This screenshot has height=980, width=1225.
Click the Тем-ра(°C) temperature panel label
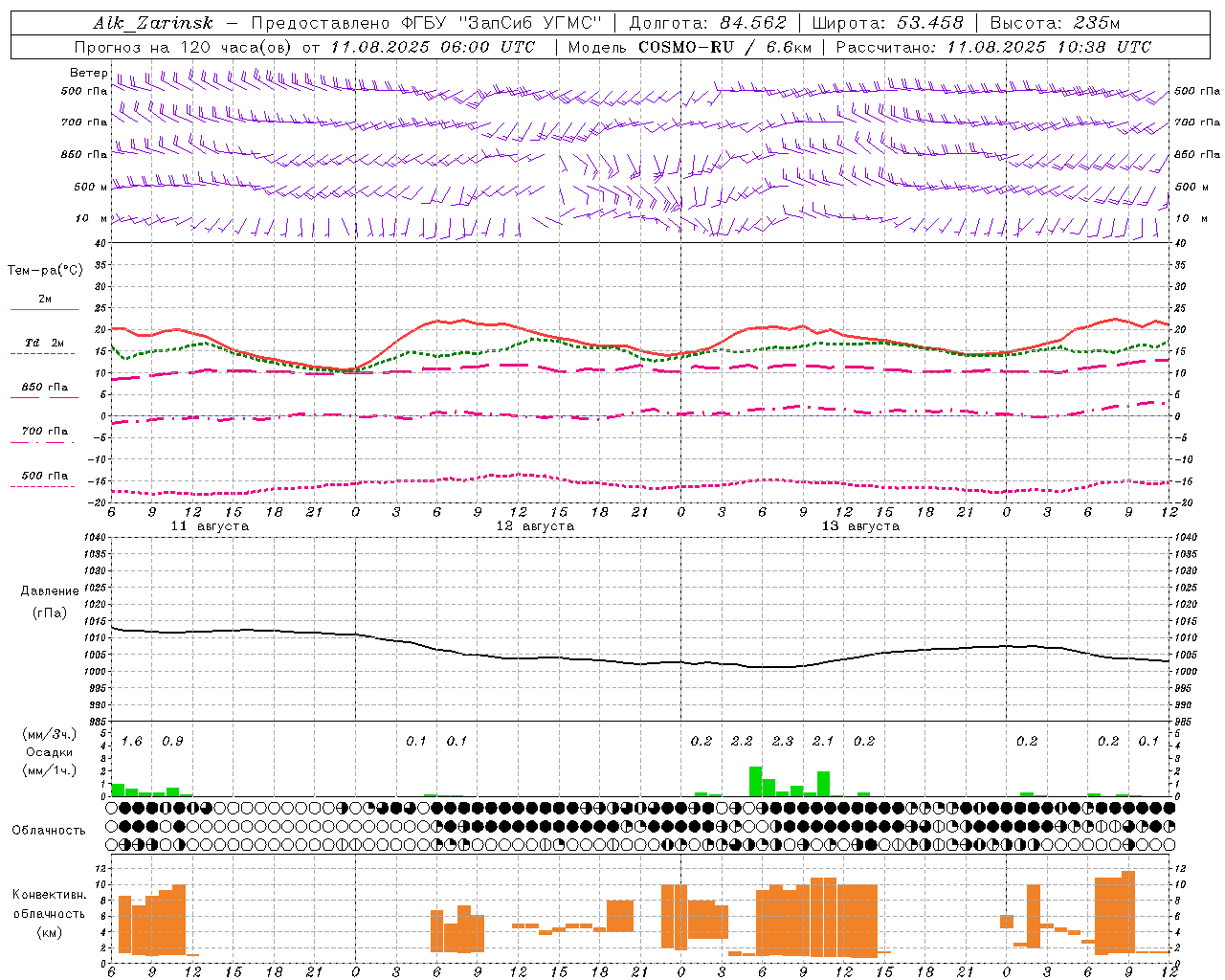[x=45, y=271]
